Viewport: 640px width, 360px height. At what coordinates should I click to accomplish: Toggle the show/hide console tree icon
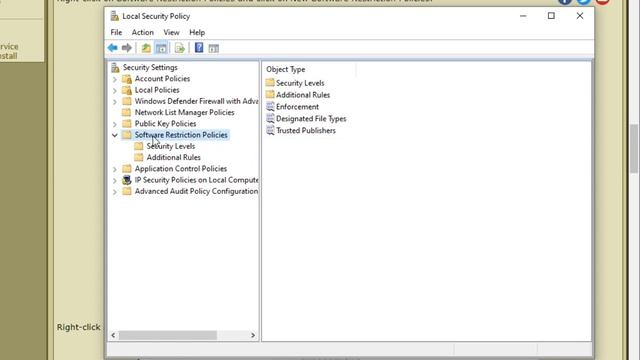[161, 48]
